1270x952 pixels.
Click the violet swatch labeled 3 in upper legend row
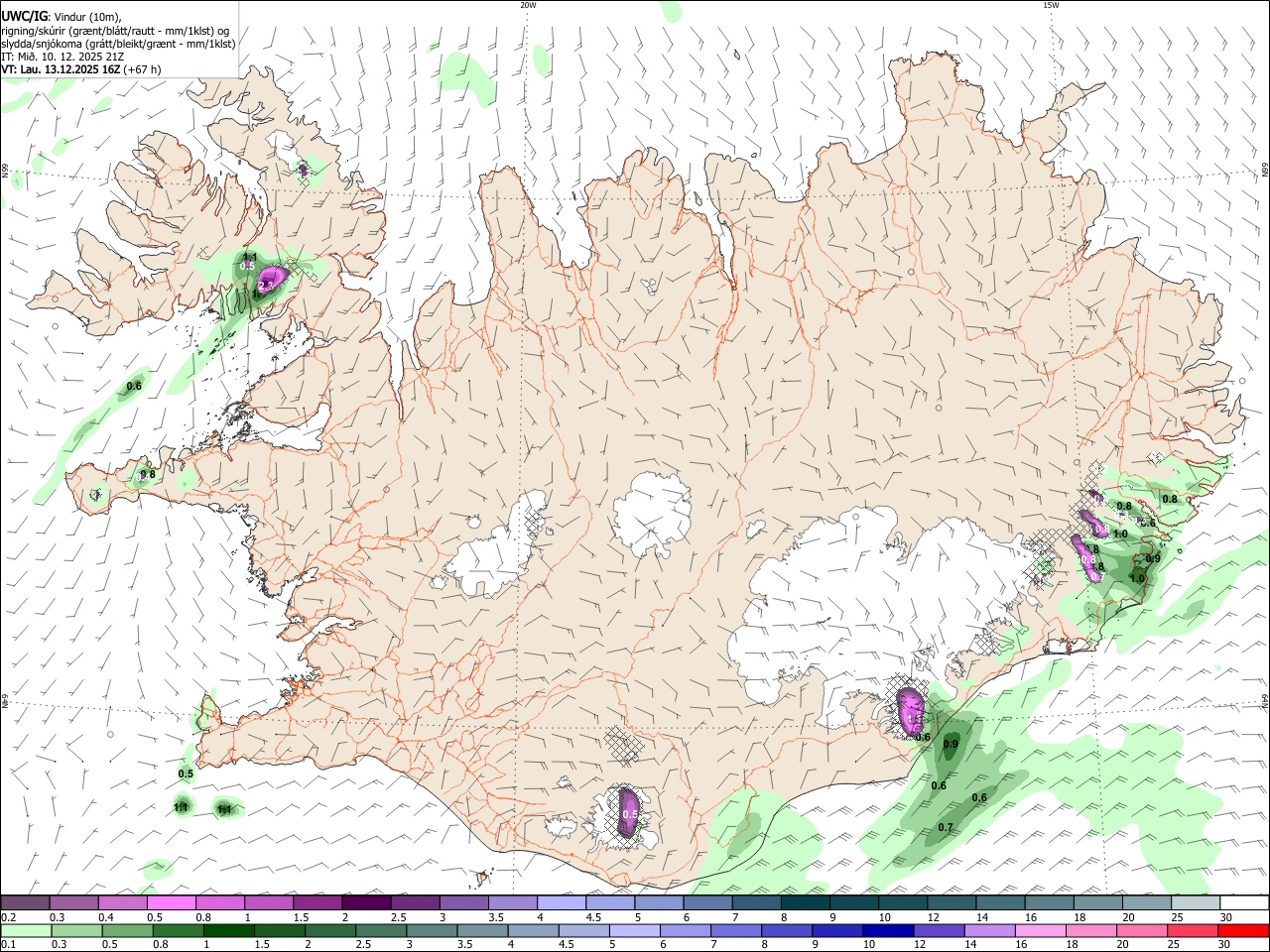coord(463,902)
